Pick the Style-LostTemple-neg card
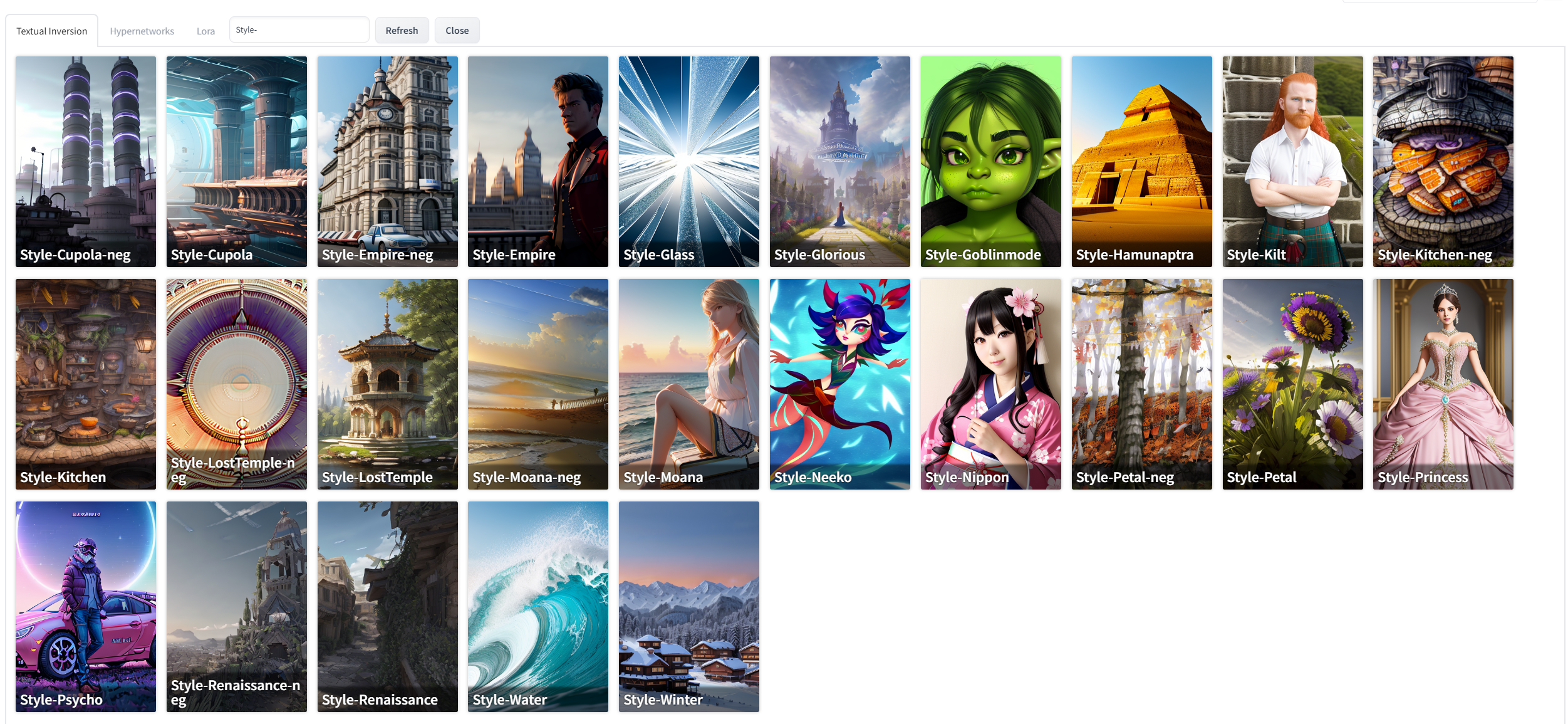1568x724 pixels. tap(237, 384)
